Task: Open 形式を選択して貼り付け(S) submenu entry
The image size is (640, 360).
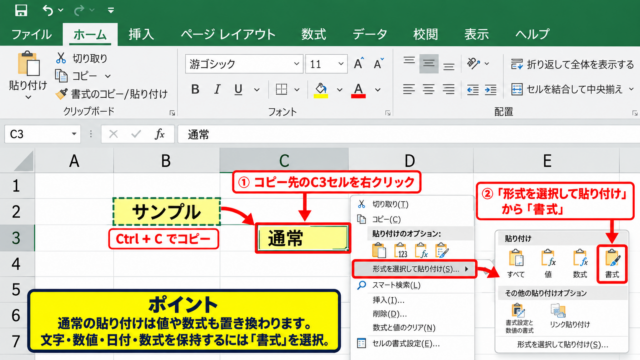Action: click(x=414, y=269)
